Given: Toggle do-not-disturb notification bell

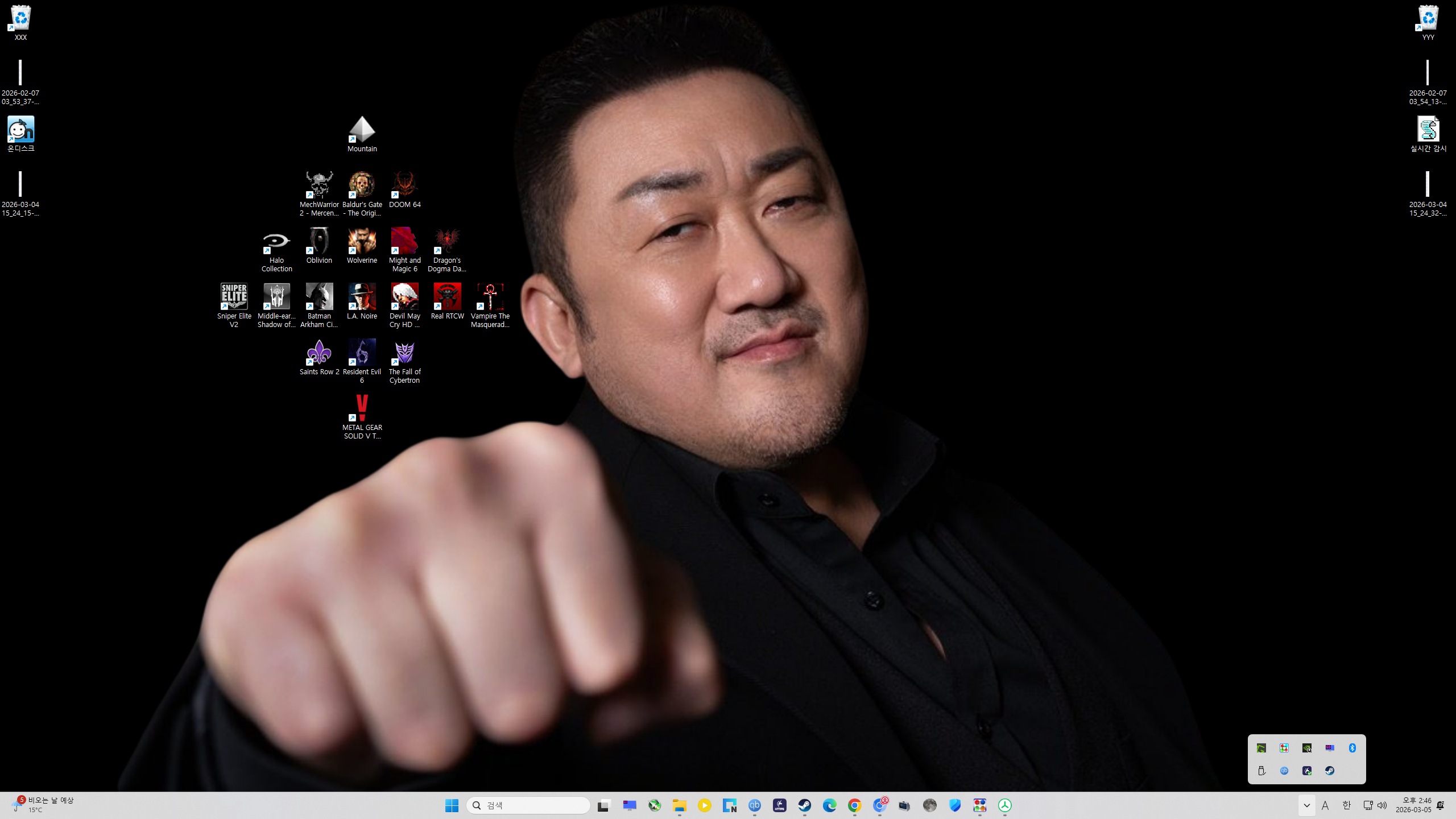Looking at the screenshot, I should (1440, 805).
